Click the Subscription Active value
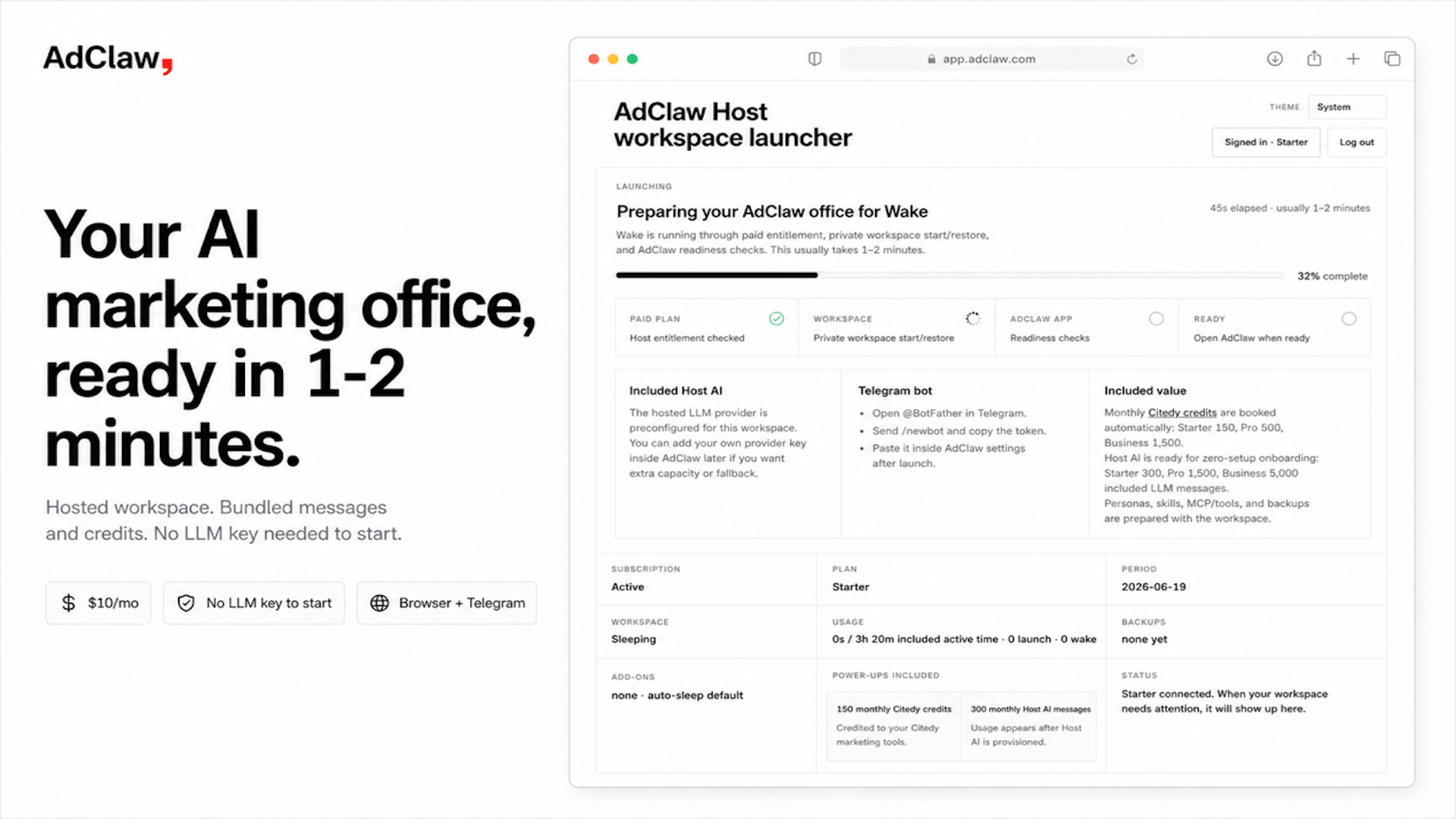1456x819 pixels. [x=628, y=587]
